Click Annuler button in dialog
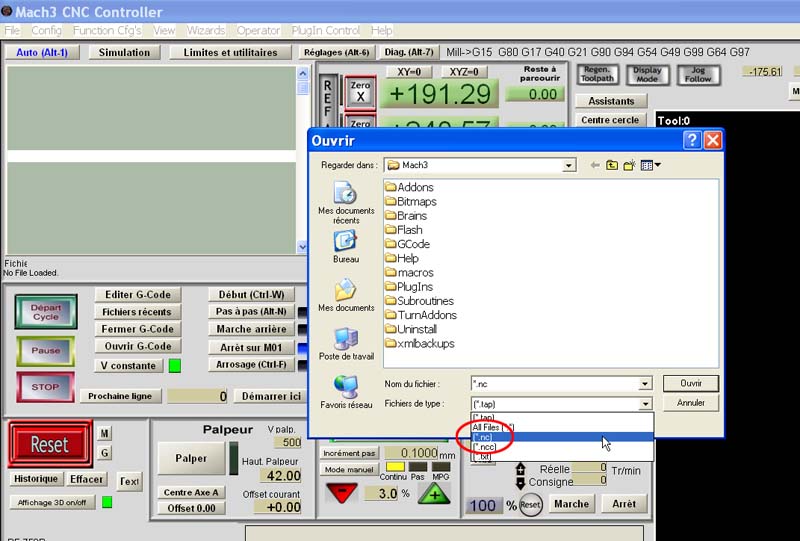The width and height of the screenshot is (800, 541). 691,403
